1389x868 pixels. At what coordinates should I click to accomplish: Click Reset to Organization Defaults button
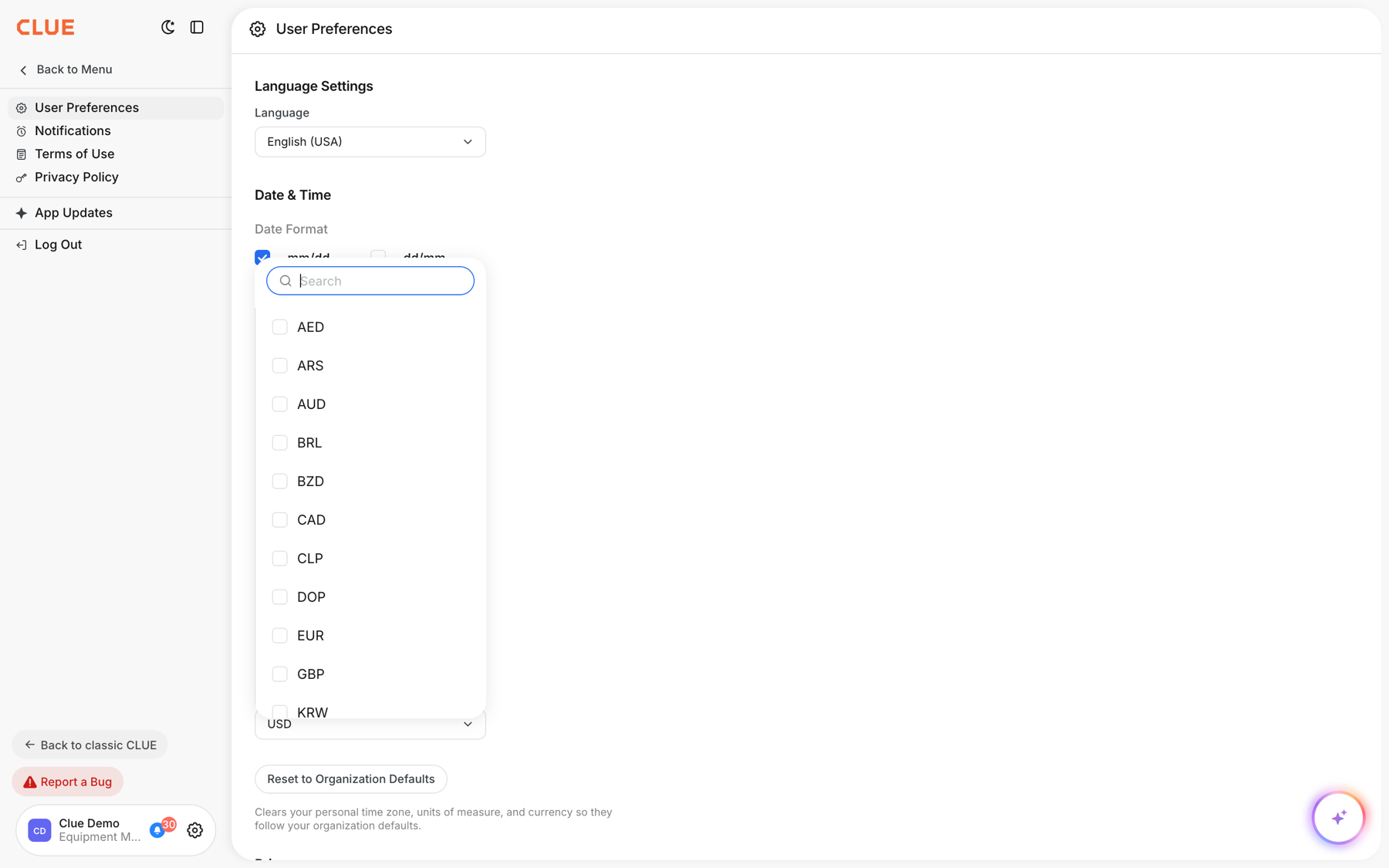pyautogui.click(x=351, y=779)
